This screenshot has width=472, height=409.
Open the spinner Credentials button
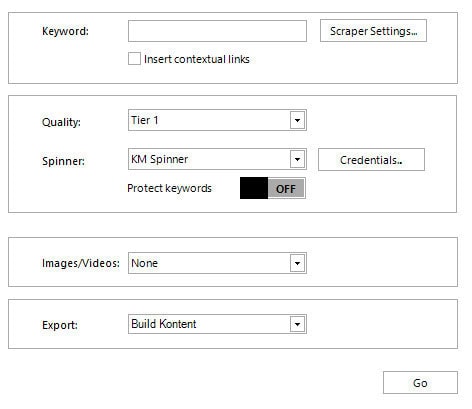(x=371, y=160)
